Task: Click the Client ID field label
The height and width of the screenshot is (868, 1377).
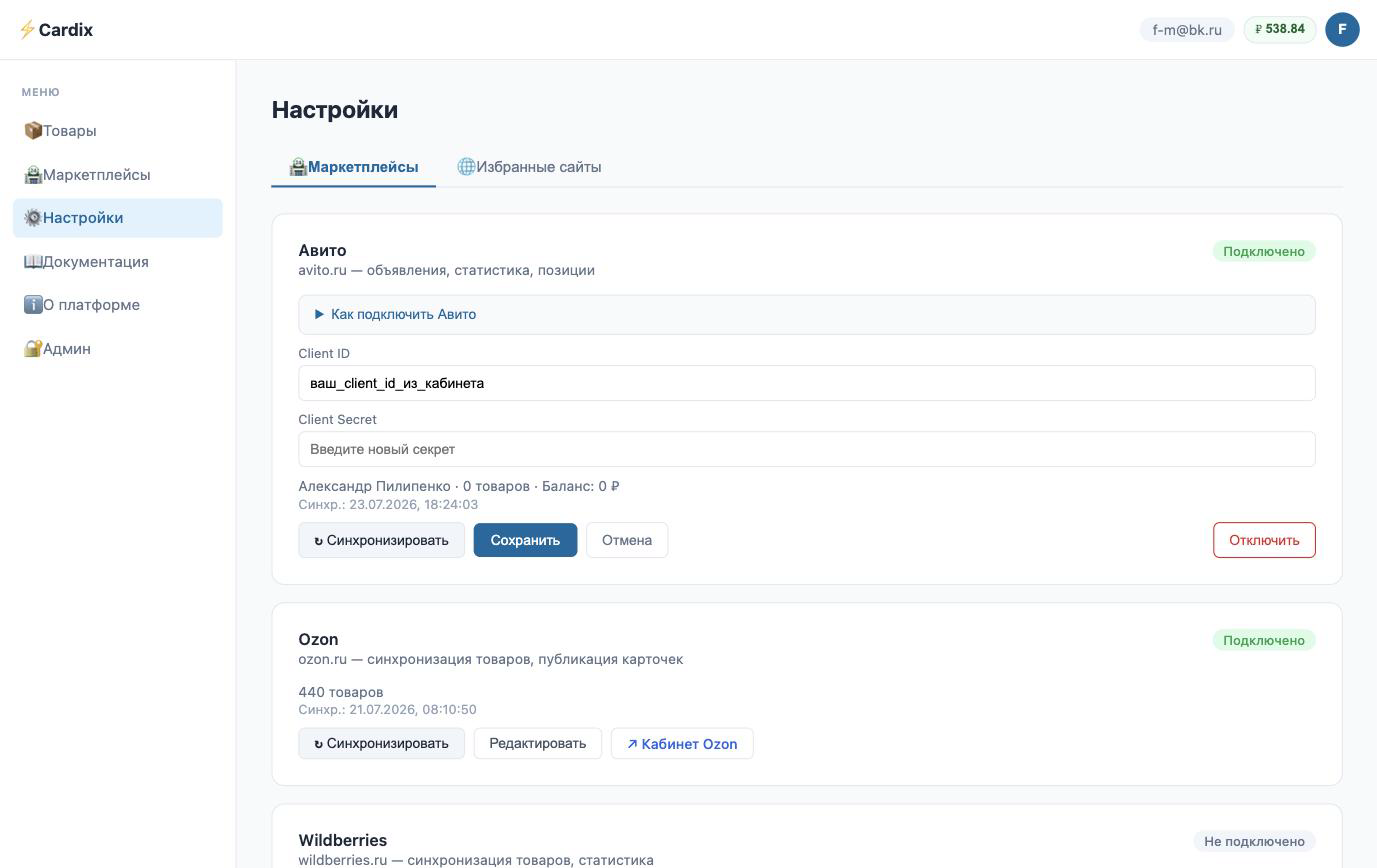Action: pos(324,353)
